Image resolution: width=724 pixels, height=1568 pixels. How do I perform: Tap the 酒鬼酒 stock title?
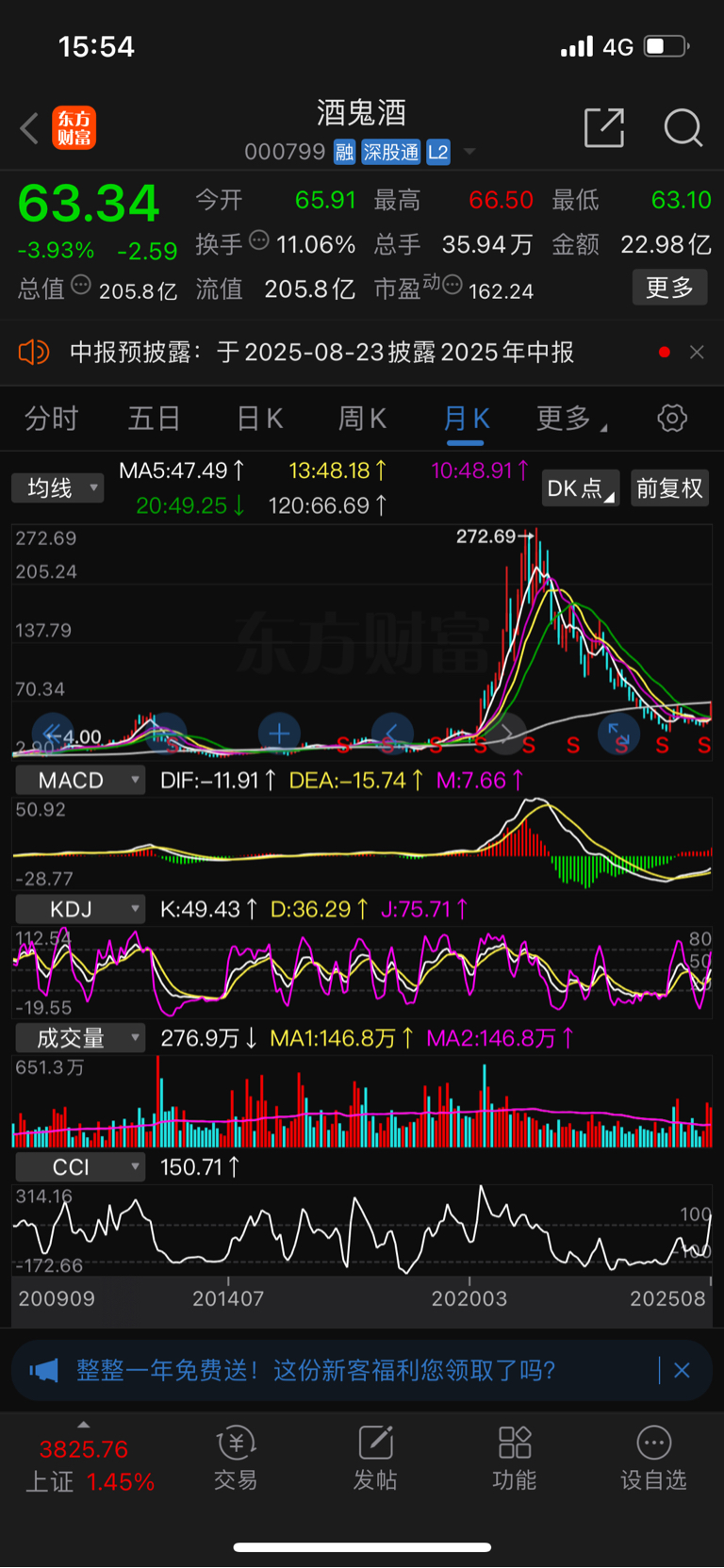tap(362, 113)
